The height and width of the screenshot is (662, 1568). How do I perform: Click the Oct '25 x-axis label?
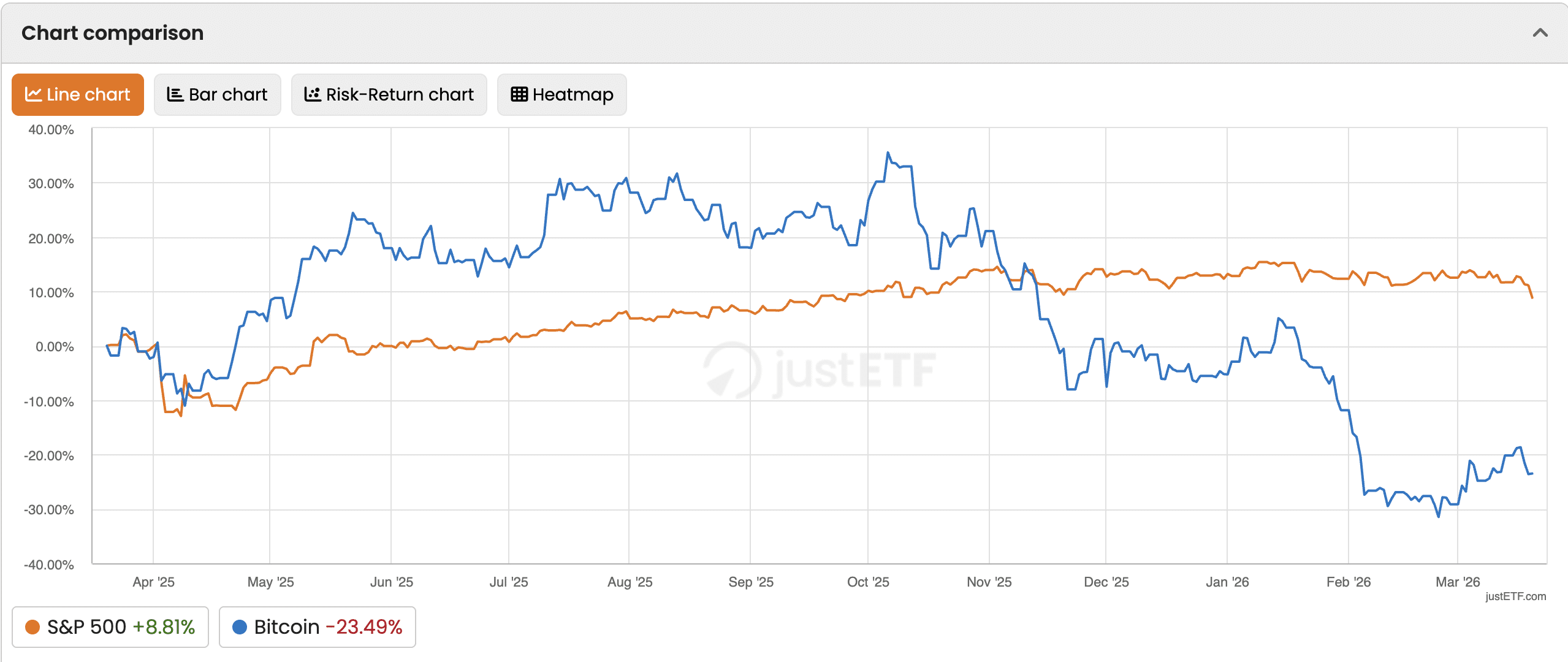[x=868, y=582]
